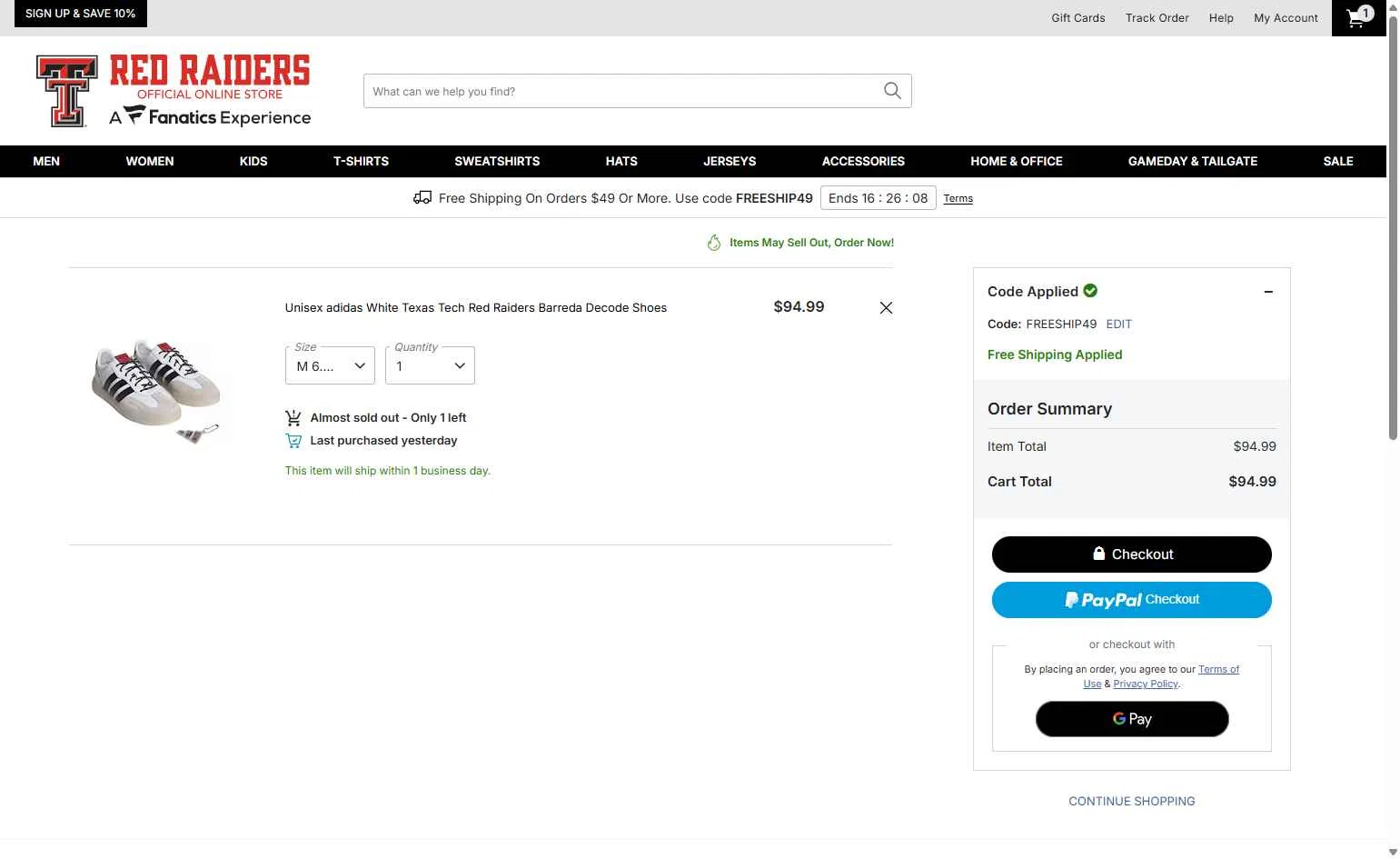Open free shipping Terms link

point(958,198)
